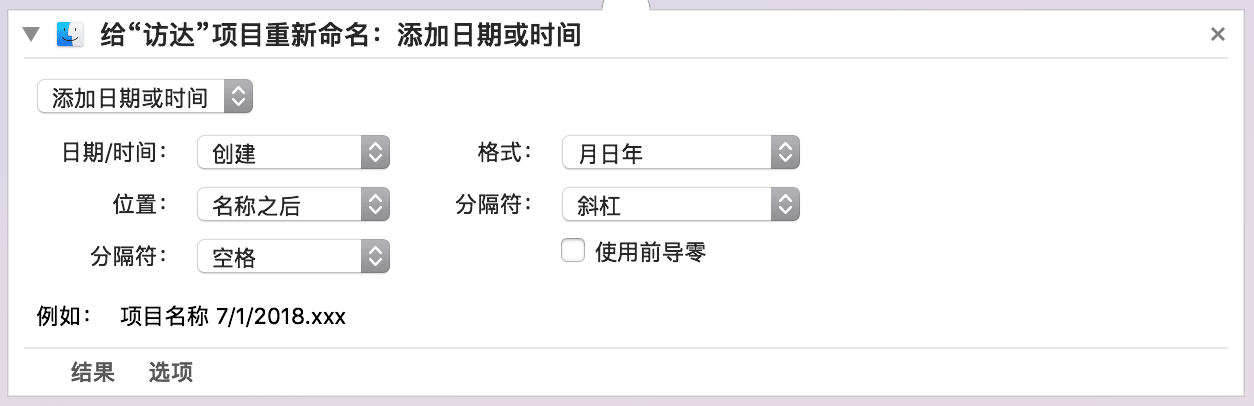The height and width of the screenshot is (406, 1254).
Task: Remove the action with the X button
Action: (x=1217, y=35)
